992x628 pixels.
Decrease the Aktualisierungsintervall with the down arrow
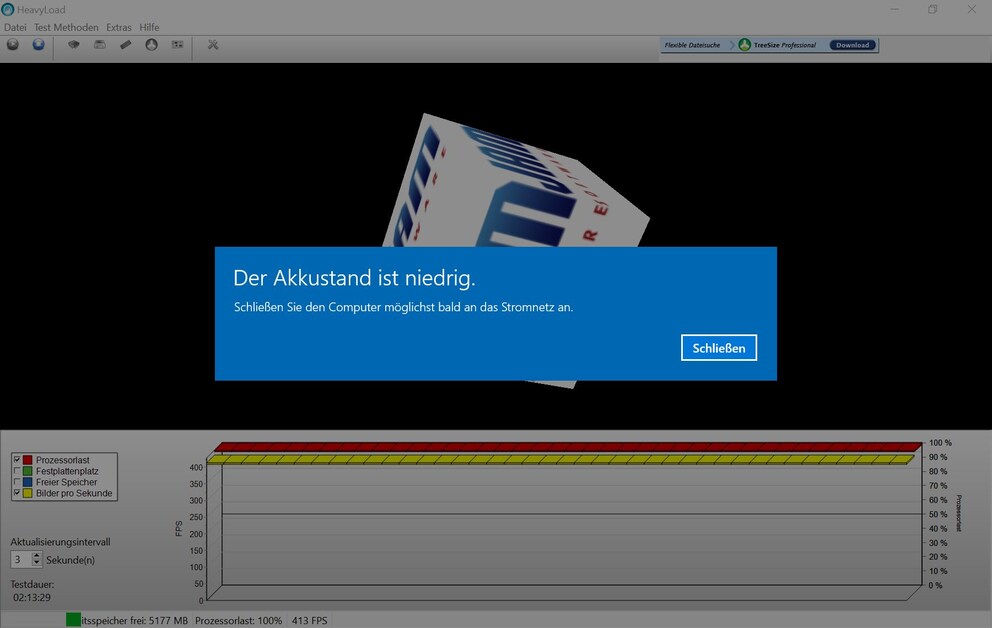[x=37, y=563]
